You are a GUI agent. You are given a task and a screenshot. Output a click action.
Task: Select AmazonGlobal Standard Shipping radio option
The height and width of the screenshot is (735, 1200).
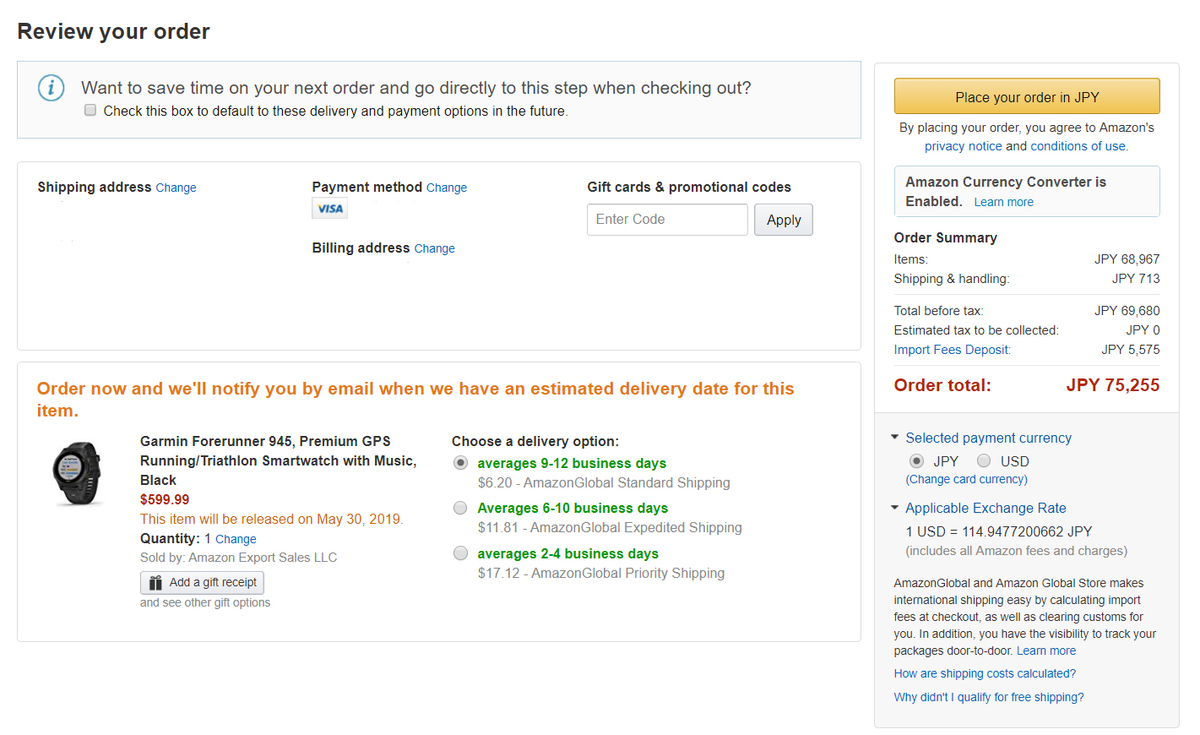(x=460, y=463)
